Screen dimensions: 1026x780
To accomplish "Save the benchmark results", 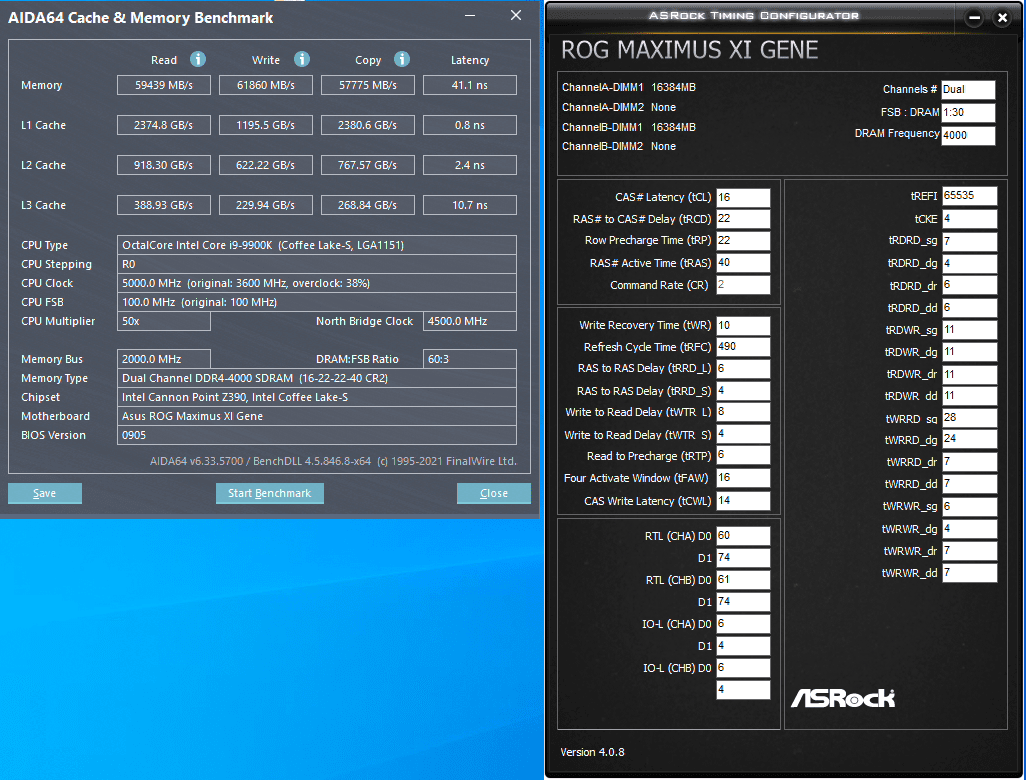I will pyautogui.click(x=44, y=493).
